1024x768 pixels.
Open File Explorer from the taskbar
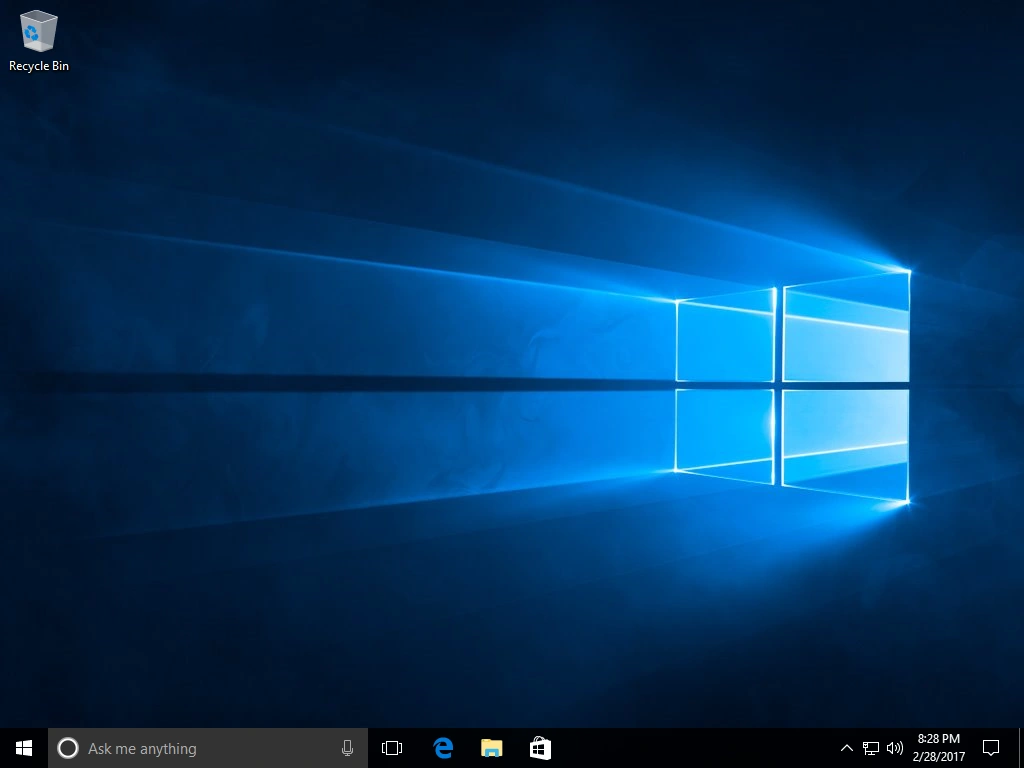(491, 747)
